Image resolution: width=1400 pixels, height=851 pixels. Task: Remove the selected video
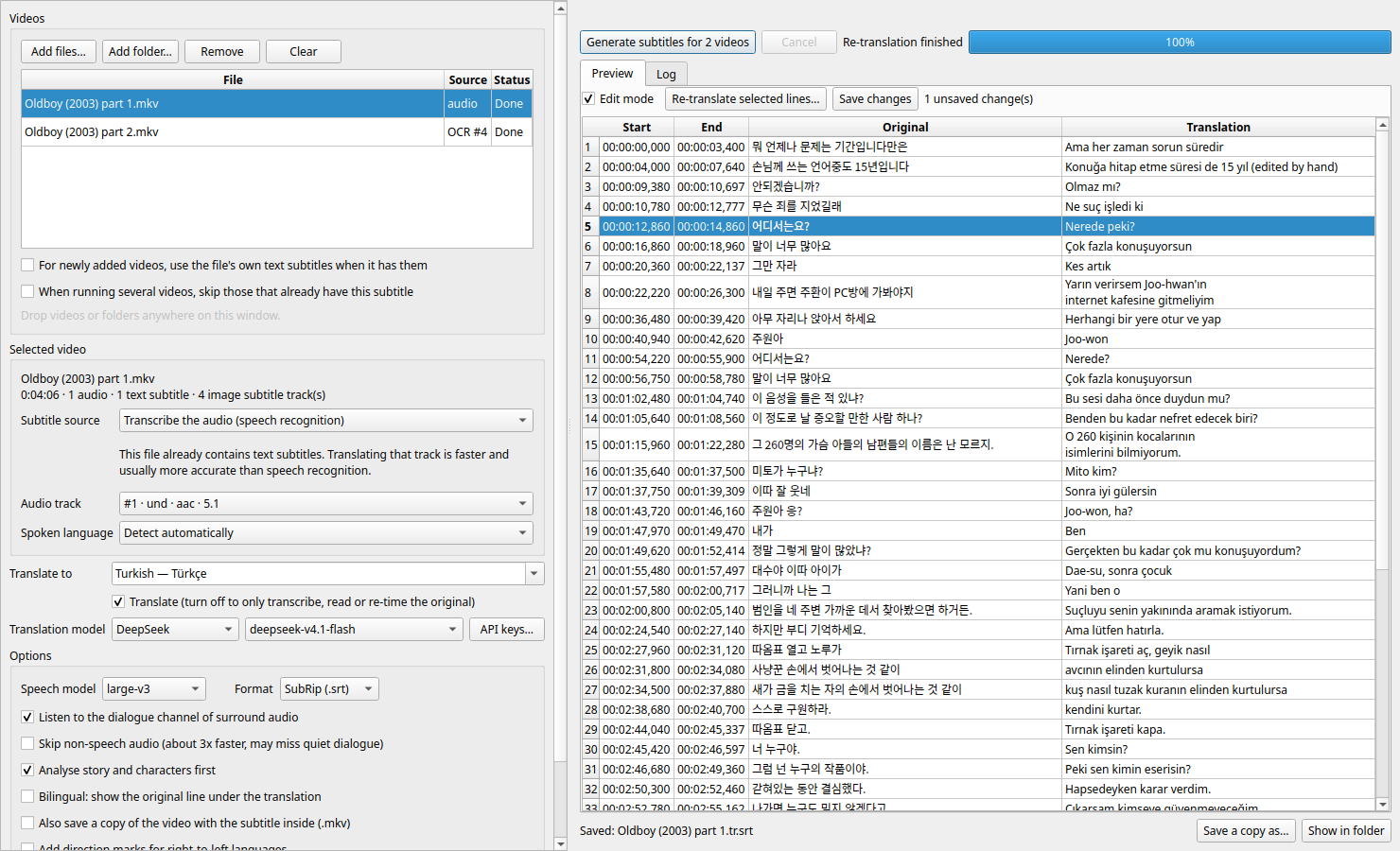[222, 51]
